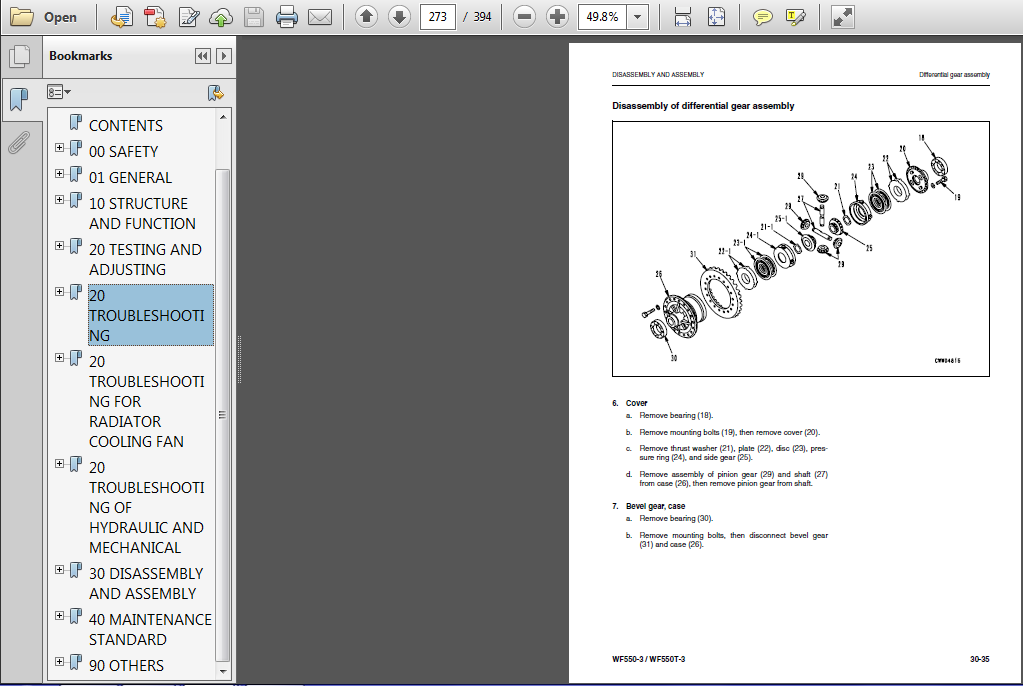Click the 'WF550-3 / WF550T-3' footer text

tap(649, 659)
